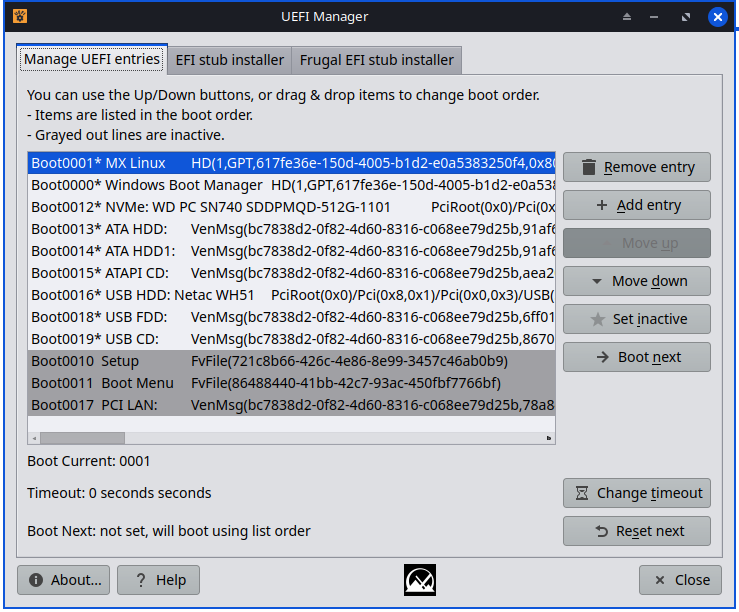Select the inactive Boot0017 PCI LAN entry
739x612 pixels.
click(x=291, y=405)
